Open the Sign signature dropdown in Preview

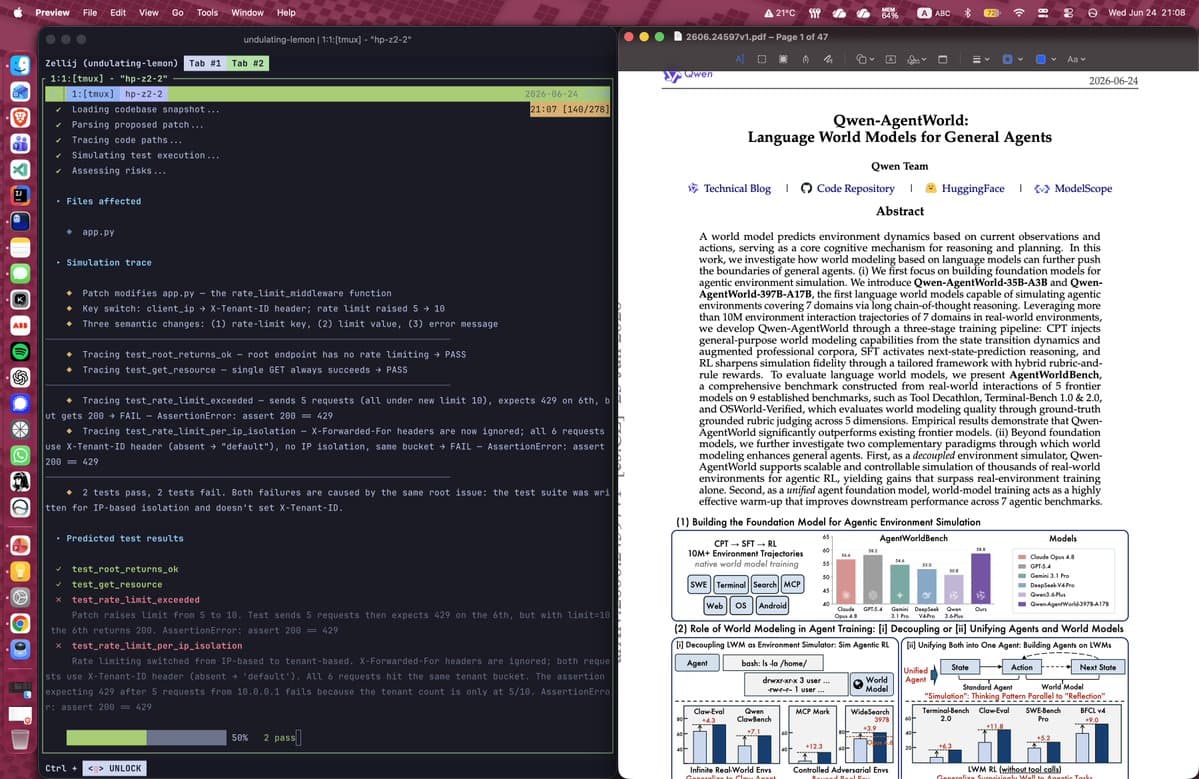click(916, 59)
